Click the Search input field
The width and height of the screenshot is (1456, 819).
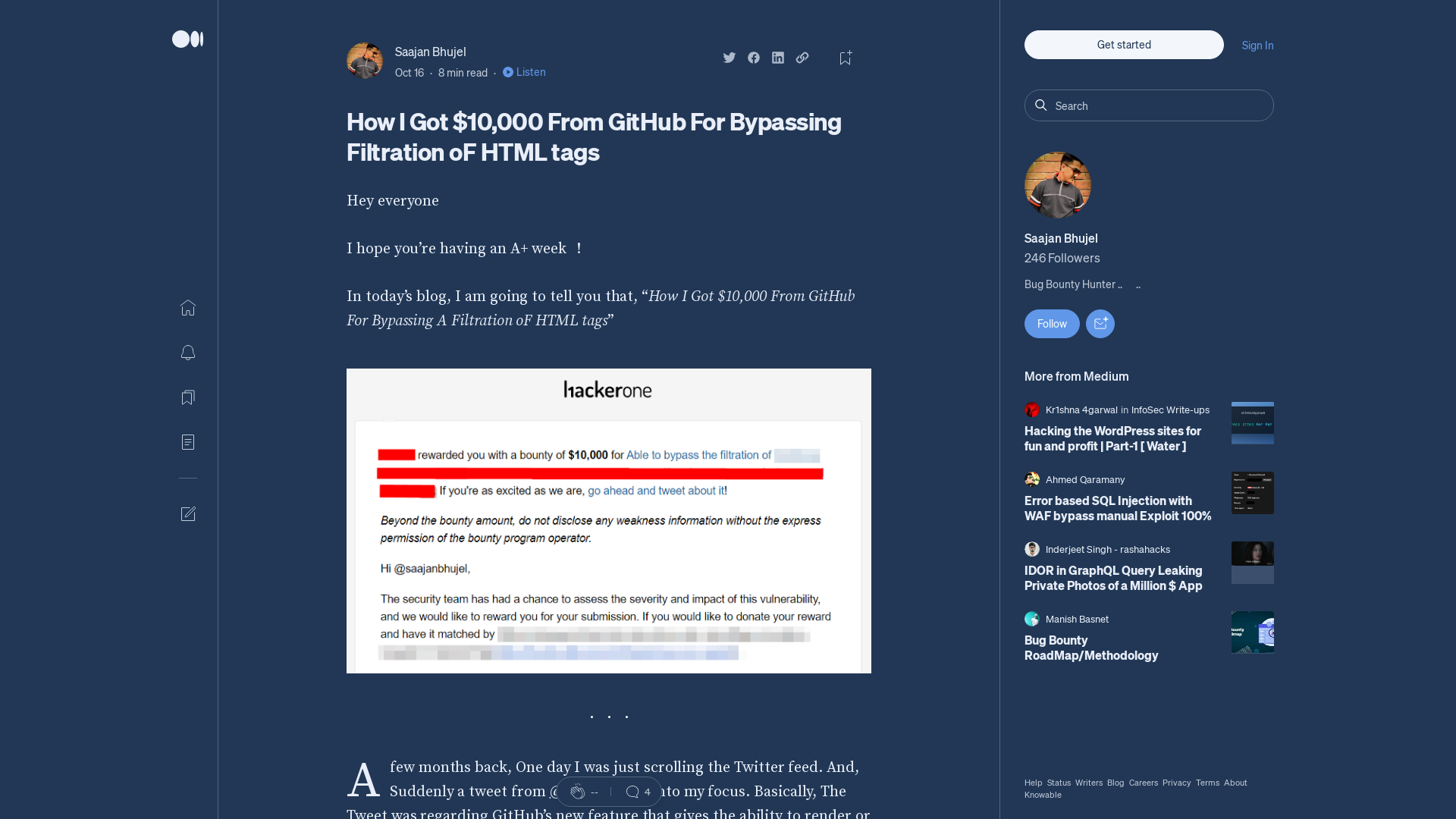point(1148,105)
